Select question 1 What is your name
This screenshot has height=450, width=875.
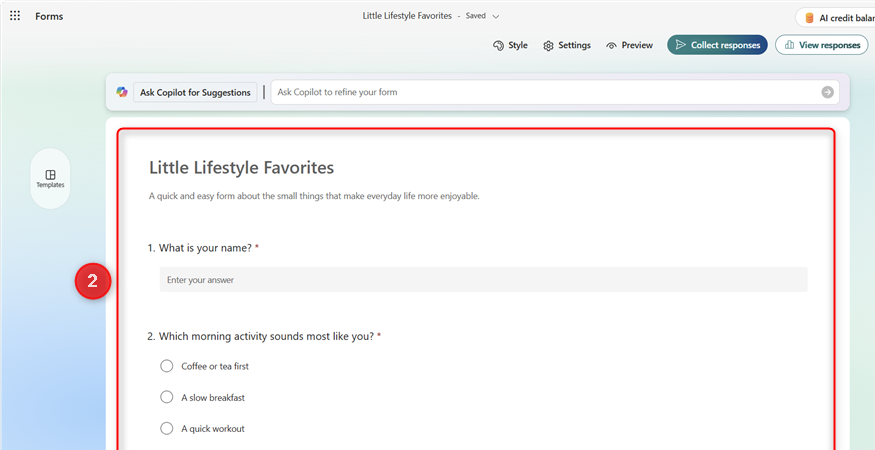[x=203, y=248]
